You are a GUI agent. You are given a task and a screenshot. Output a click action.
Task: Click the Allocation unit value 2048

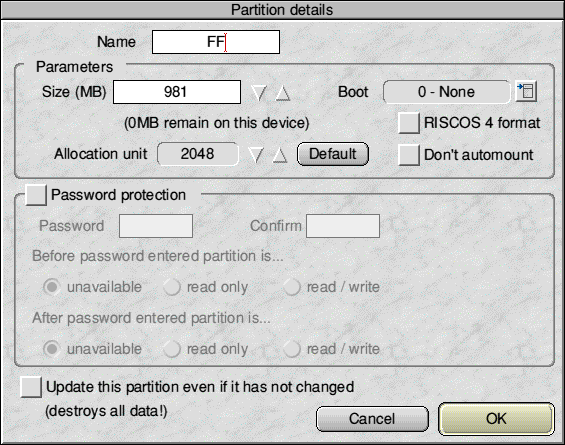coord(198,154)
